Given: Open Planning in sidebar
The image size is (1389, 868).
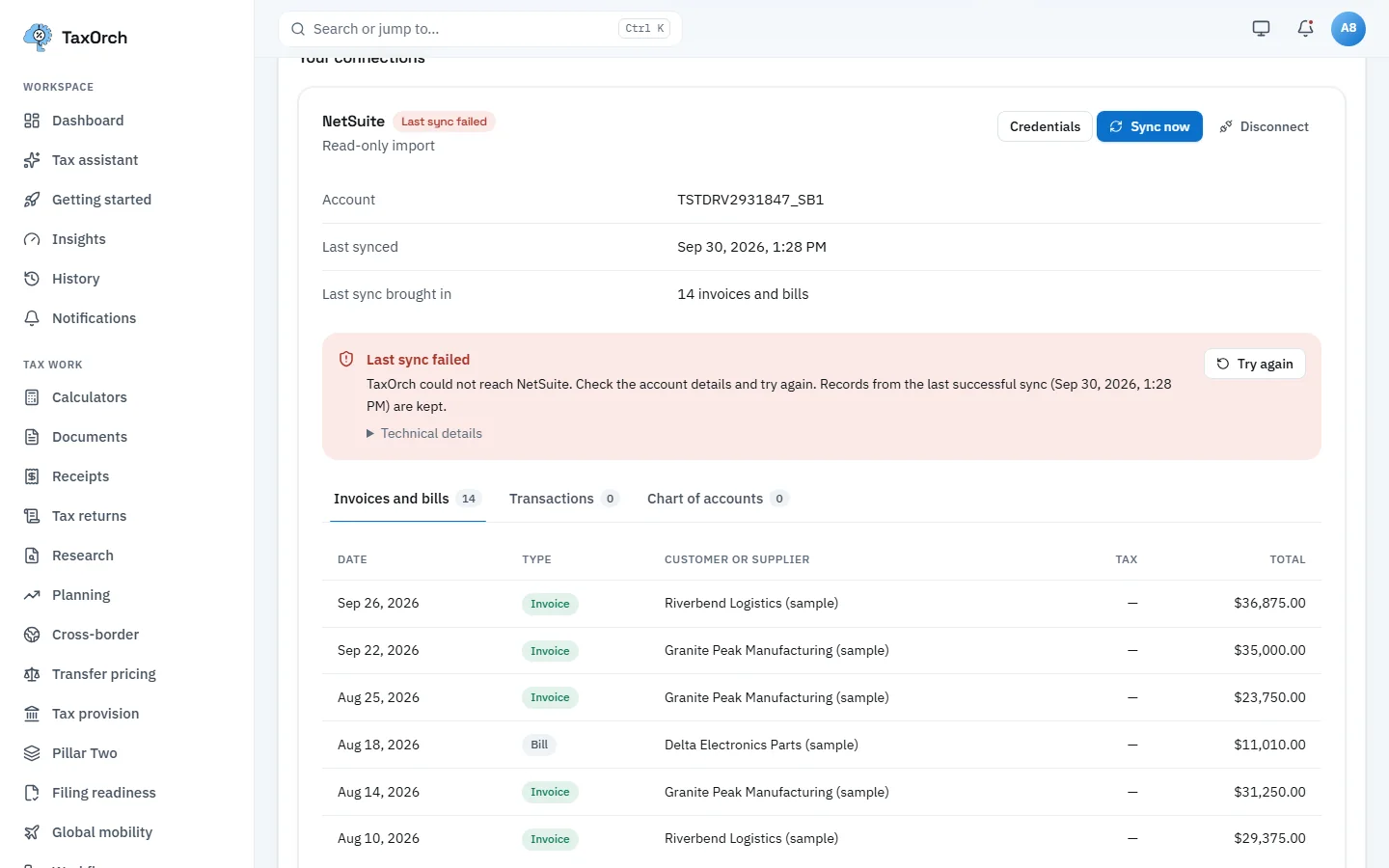Looking at the screenshot, I should [81, 595].
